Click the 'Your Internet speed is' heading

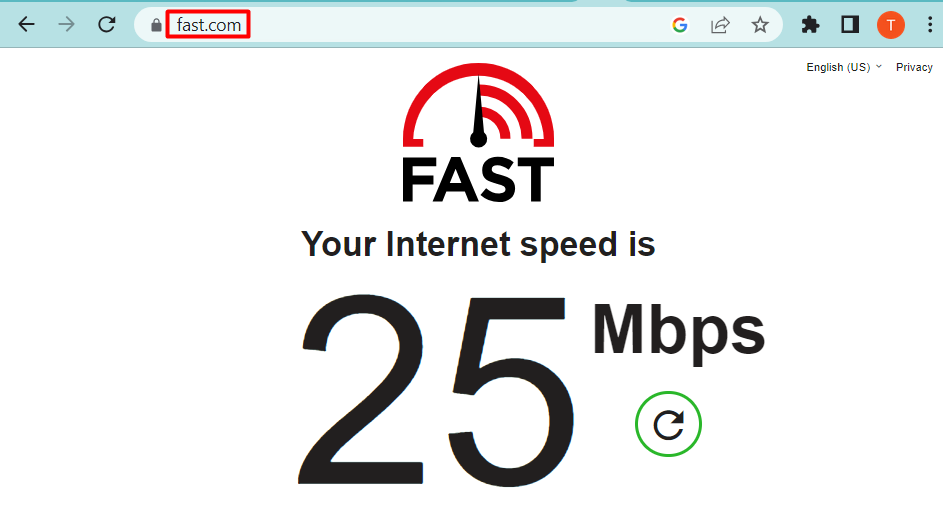coord(478,245)
